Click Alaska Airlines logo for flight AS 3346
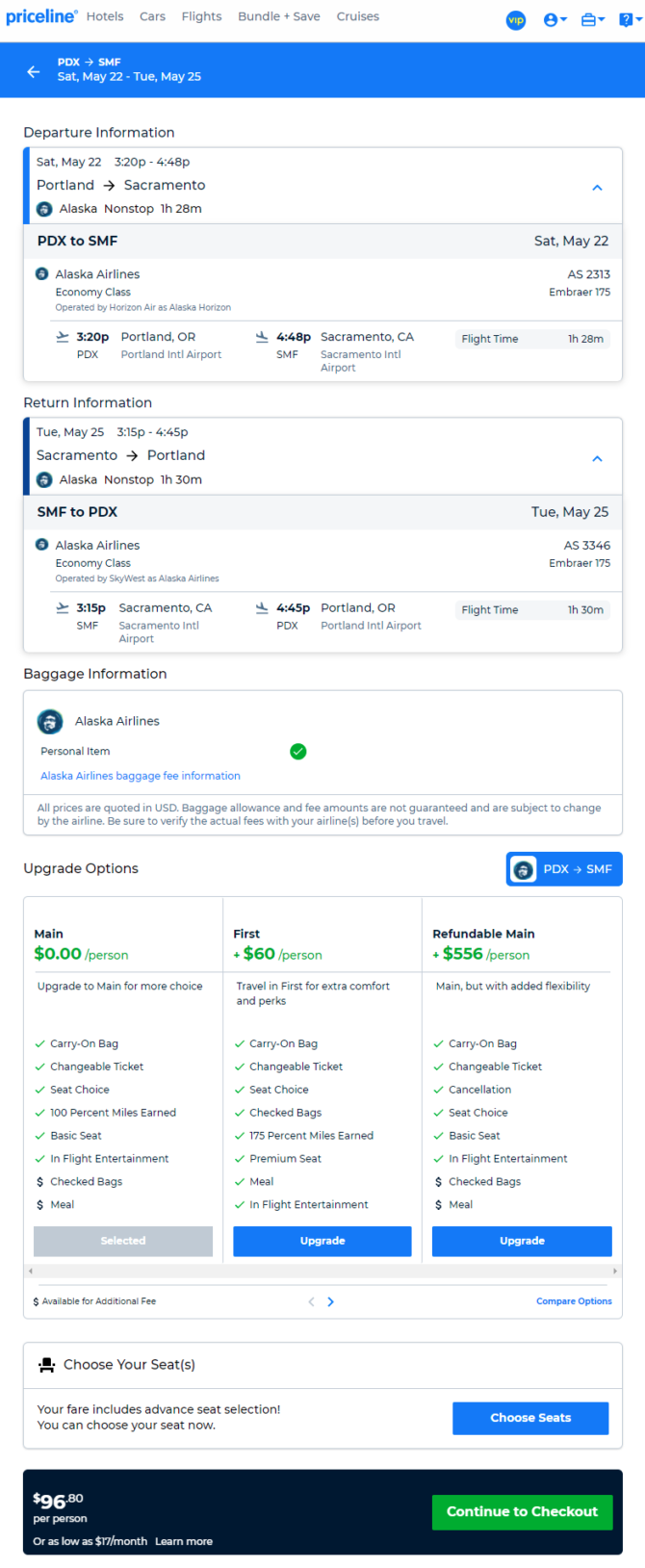 (x=42, y=544)
